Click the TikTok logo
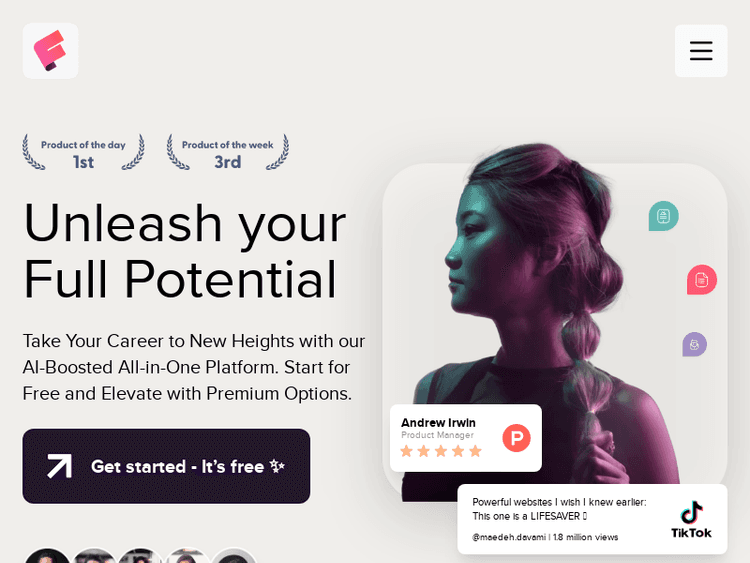750x563 pixels. click(x=691, y=519)
